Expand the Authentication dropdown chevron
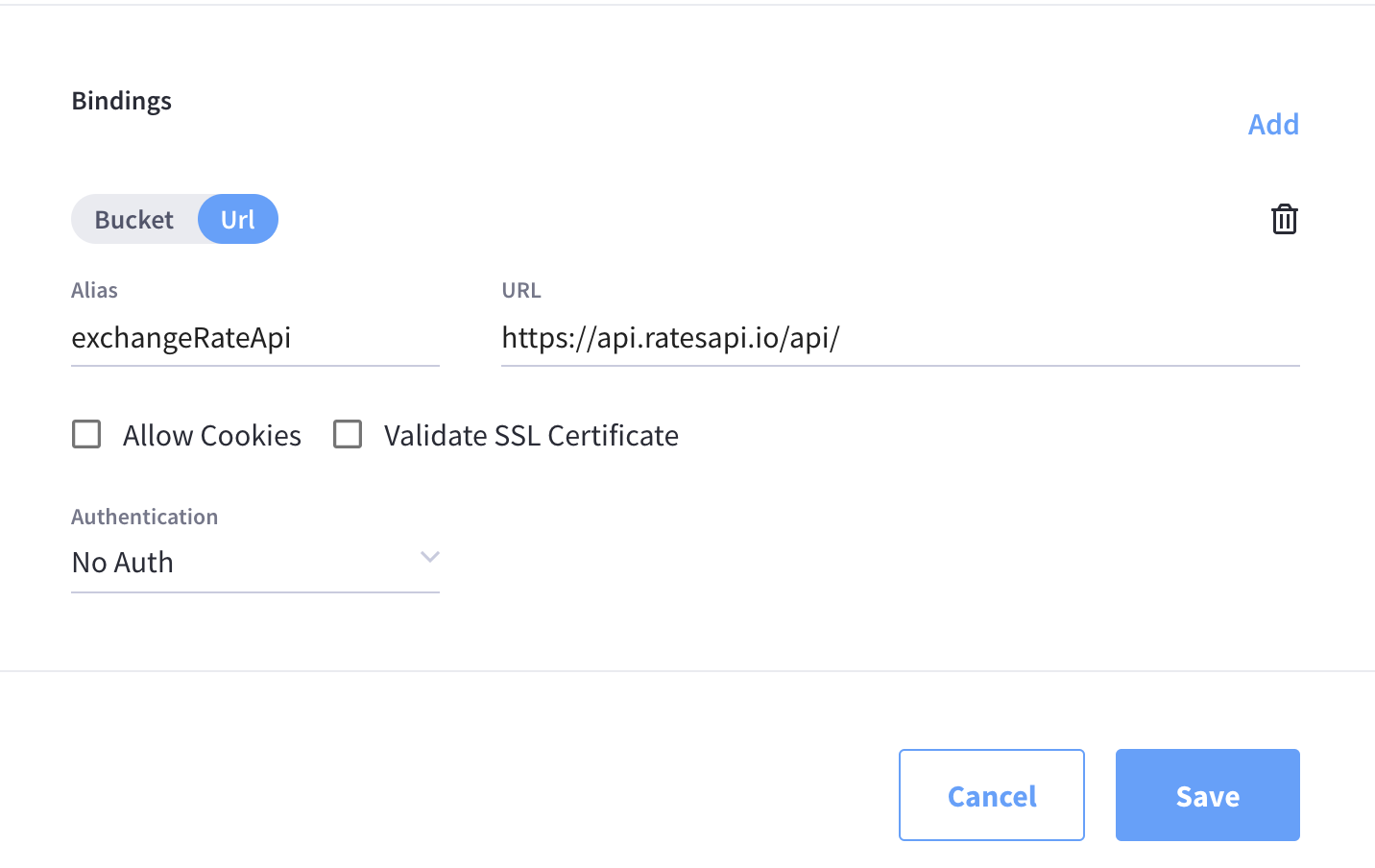Viewport: 1375px width, 868px height. click(x=429, y=557)
